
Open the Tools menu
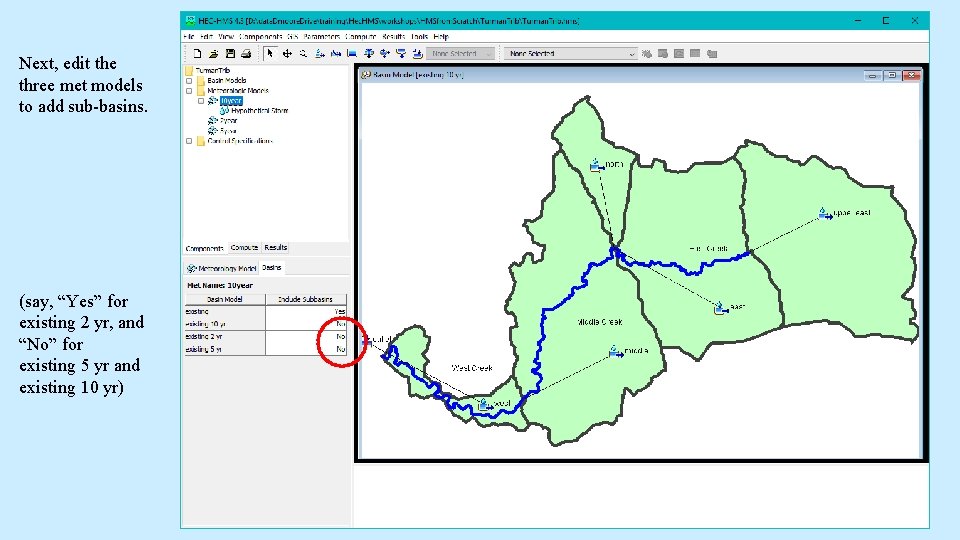click(x=419, y=37)
